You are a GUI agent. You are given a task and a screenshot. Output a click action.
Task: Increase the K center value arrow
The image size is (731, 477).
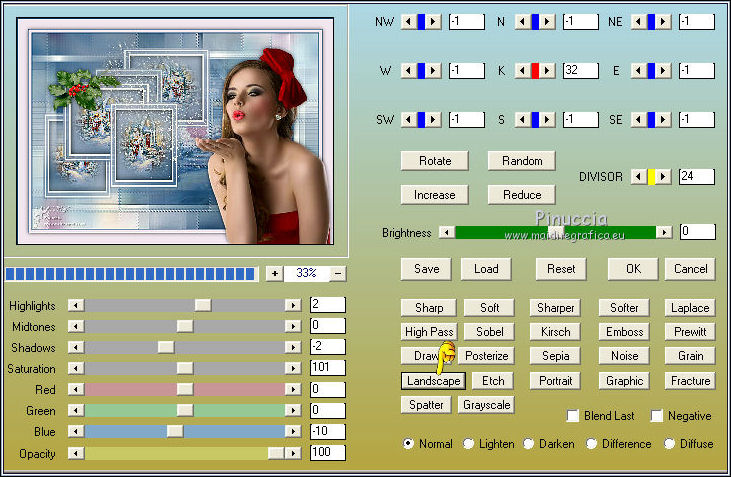pyautogui.click(x=547, y=71)
